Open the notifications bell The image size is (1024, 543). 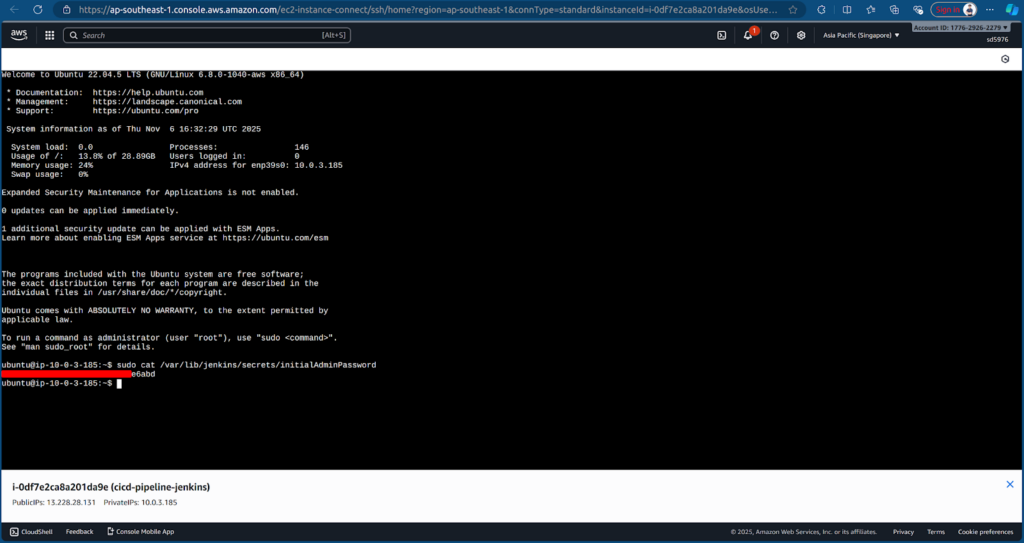tap(748, 35)
